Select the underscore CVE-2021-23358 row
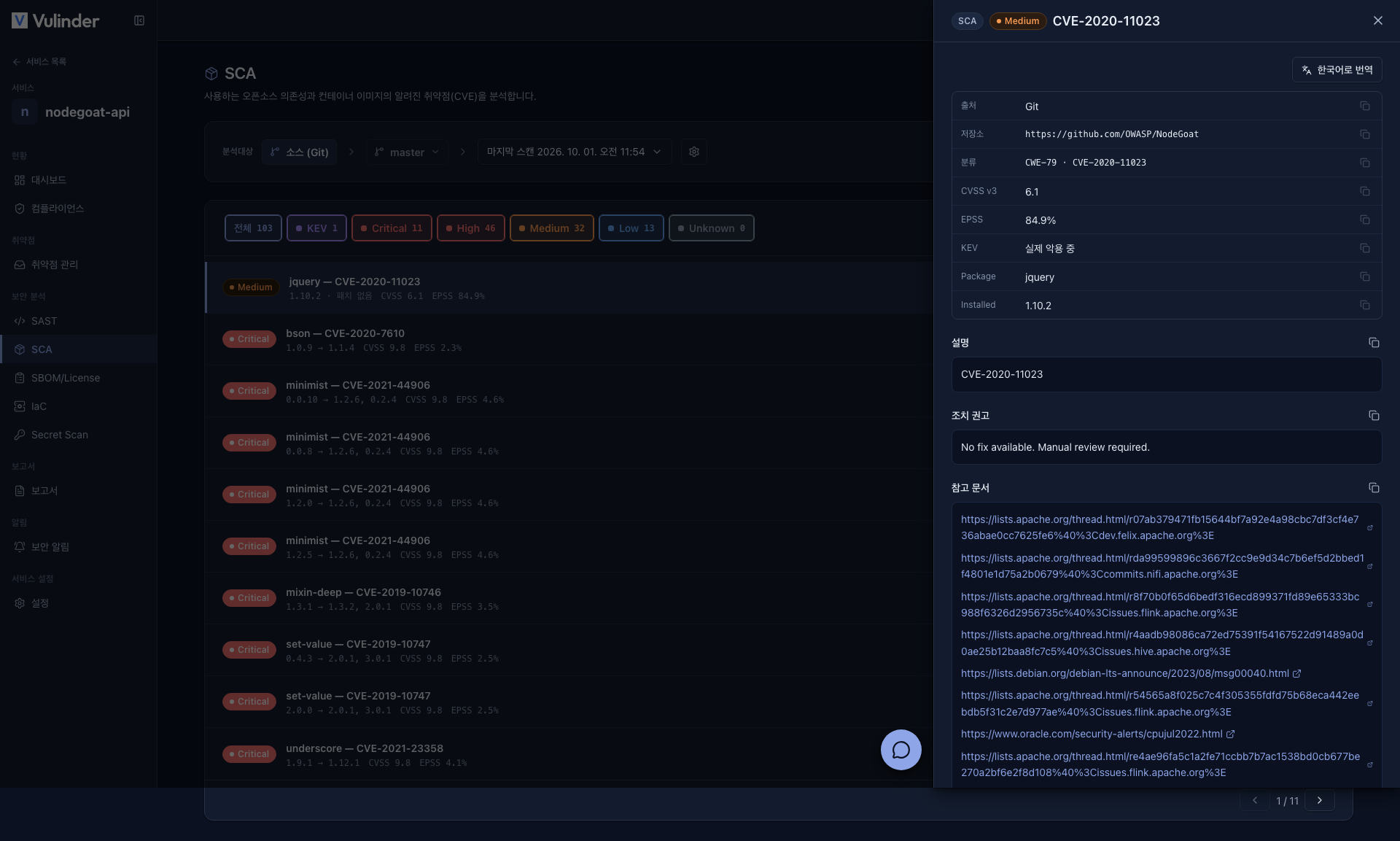Viewport: 1400px width, 841px height. coord(569,754)
